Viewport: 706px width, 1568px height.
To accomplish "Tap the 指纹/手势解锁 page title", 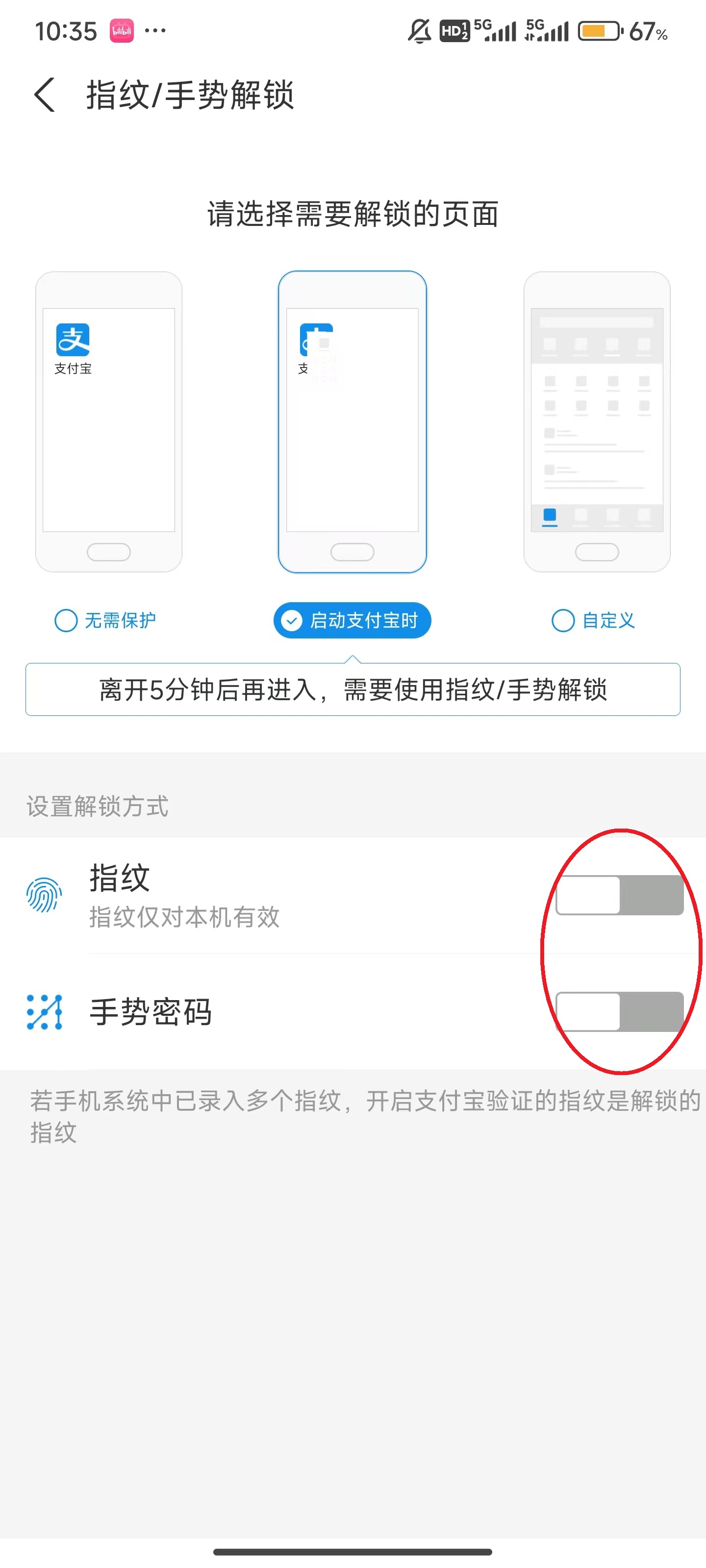I will point(190,95).
